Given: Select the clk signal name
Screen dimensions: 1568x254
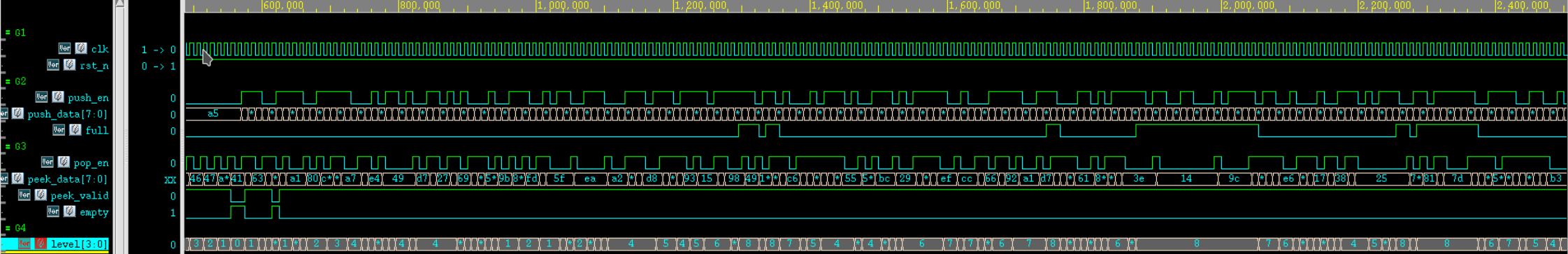Looking at the screenshot, I should click(100, 49).
